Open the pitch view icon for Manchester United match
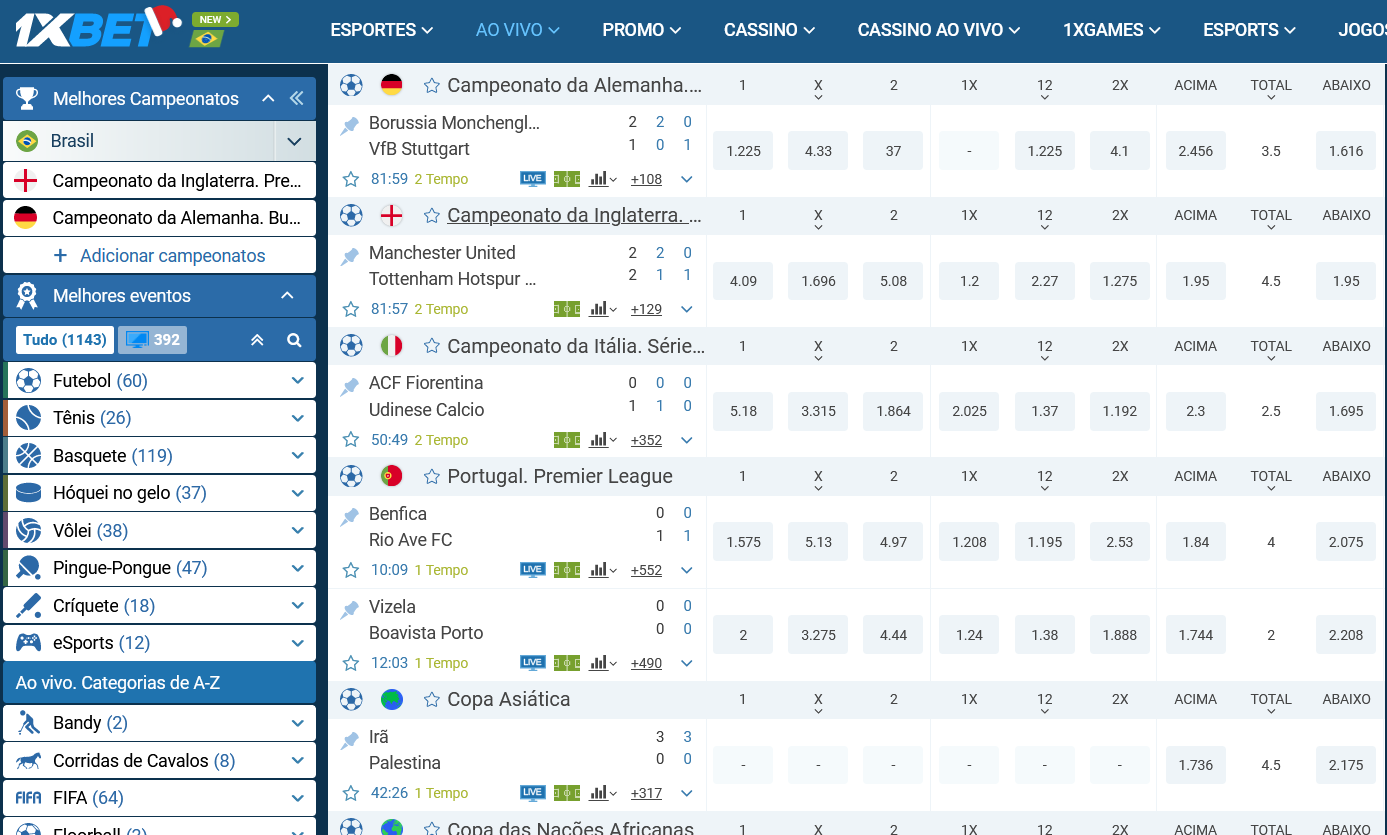The image size is (1387, 835). click(566, 309)
